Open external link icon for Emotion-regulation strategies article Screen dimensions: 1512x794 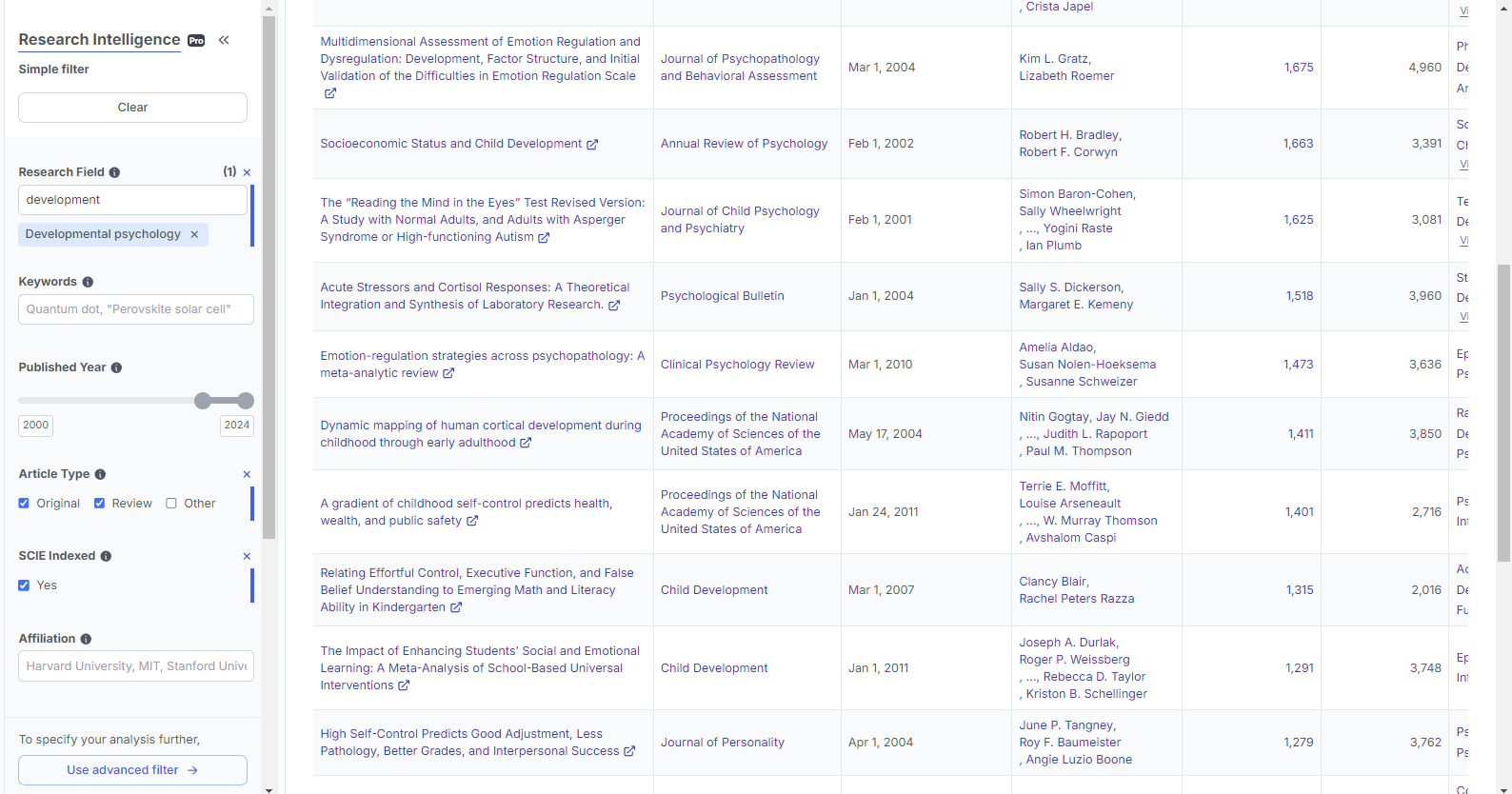(448, 373)
